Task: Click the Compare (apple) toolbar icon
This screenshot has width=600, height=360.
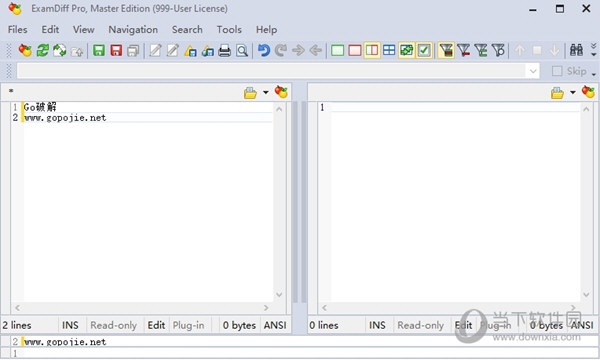Action: (x=25, y=50)
